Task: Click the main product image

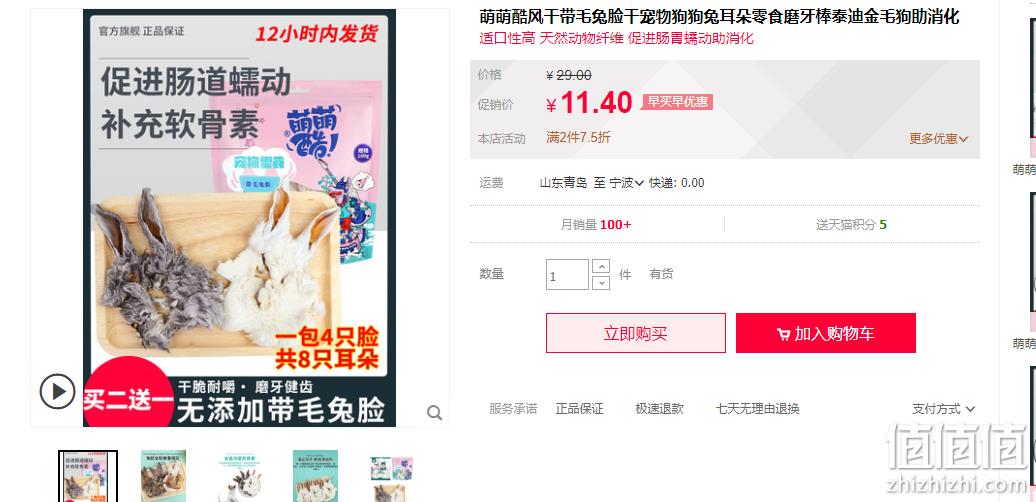Action: pos(239,218)
